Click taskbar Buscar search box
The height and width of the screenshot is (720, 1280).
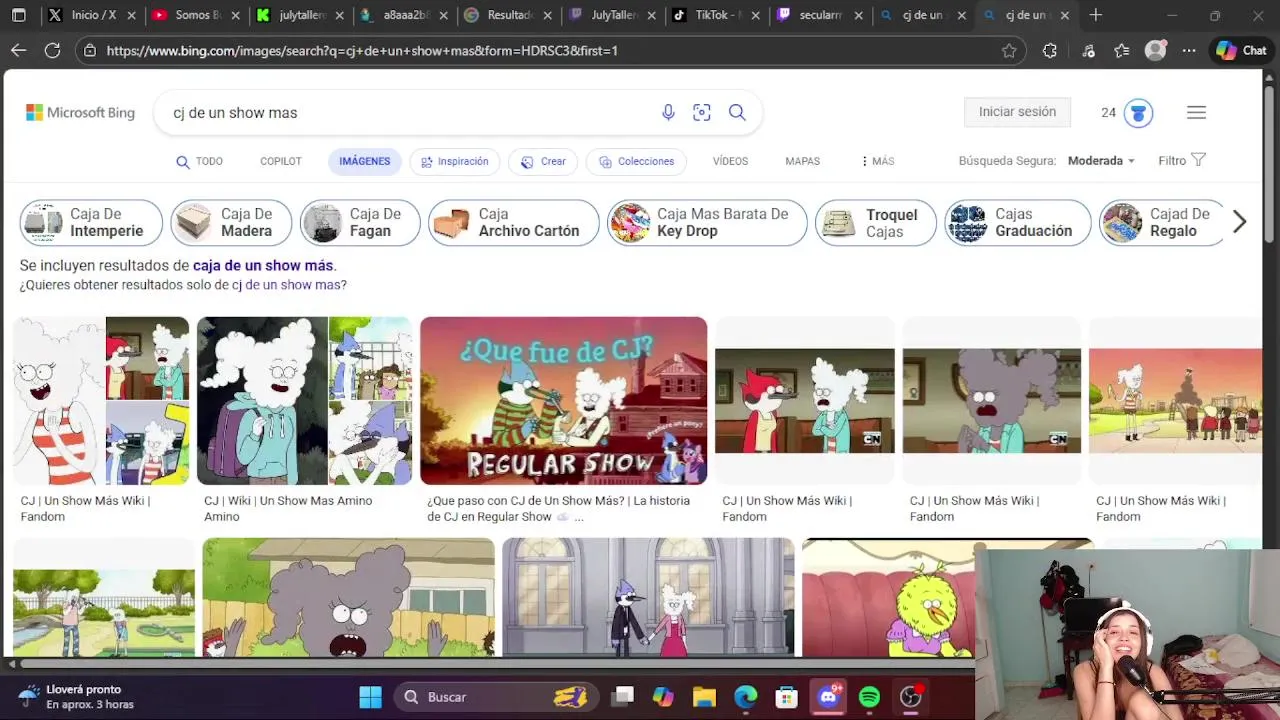pyautogui.click(x=495, y=697)
